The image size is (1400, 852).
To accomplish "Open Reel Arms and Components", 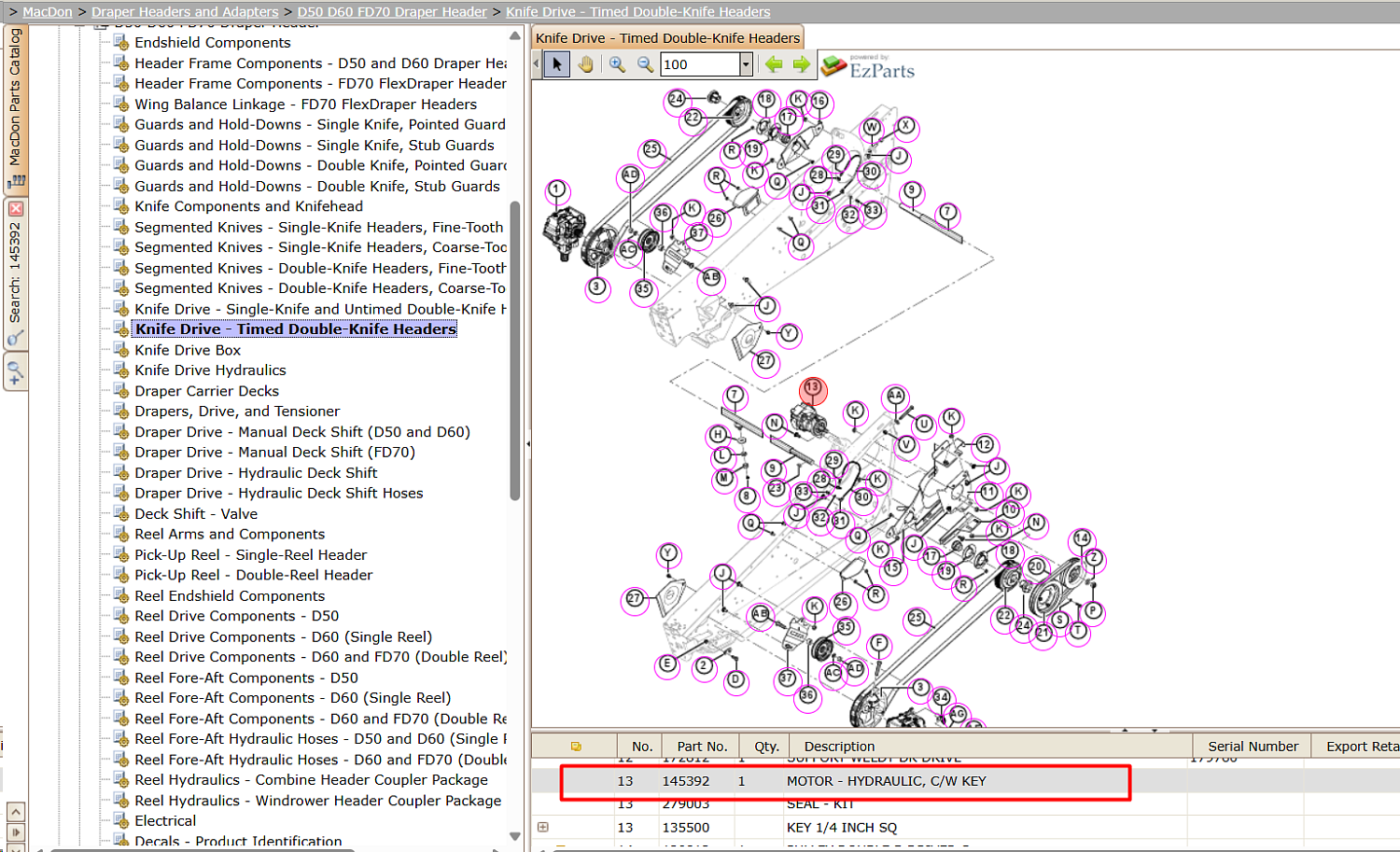I will coord(230,535).
